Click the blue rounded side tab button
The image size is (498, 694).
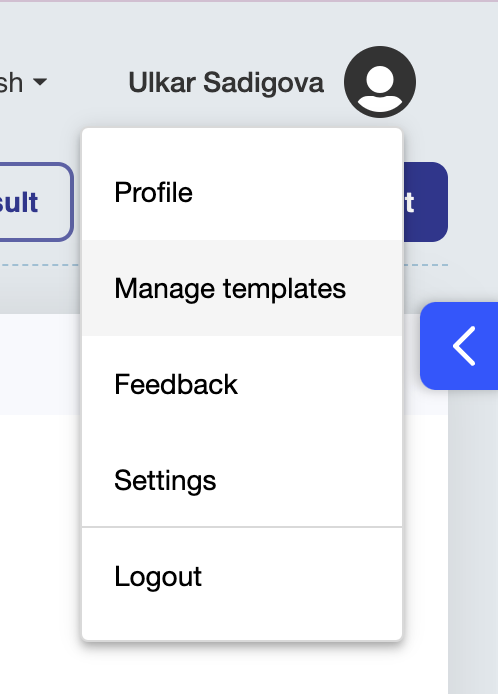(x=459, y=346)
